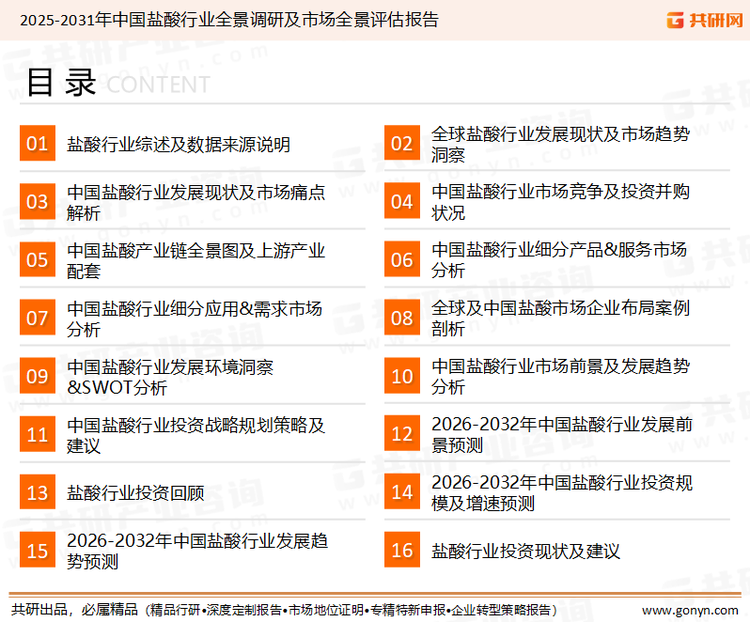Click the orange 13 number box
The image size is (750, 622).
tap(37, 492)
